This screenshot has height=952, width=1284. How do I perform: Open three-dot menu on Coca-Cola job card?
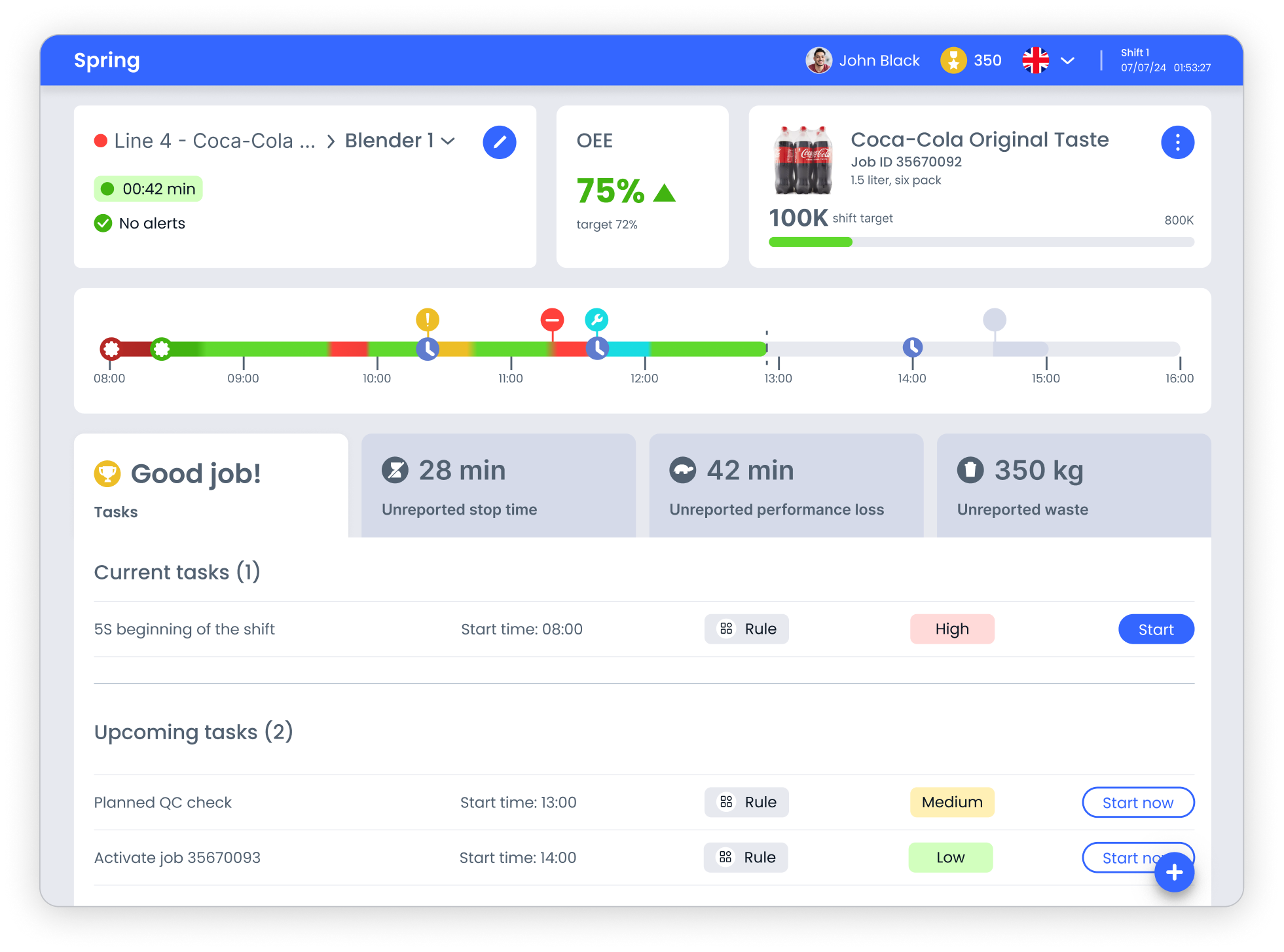pyautogui.click(x=1177, y=142)
